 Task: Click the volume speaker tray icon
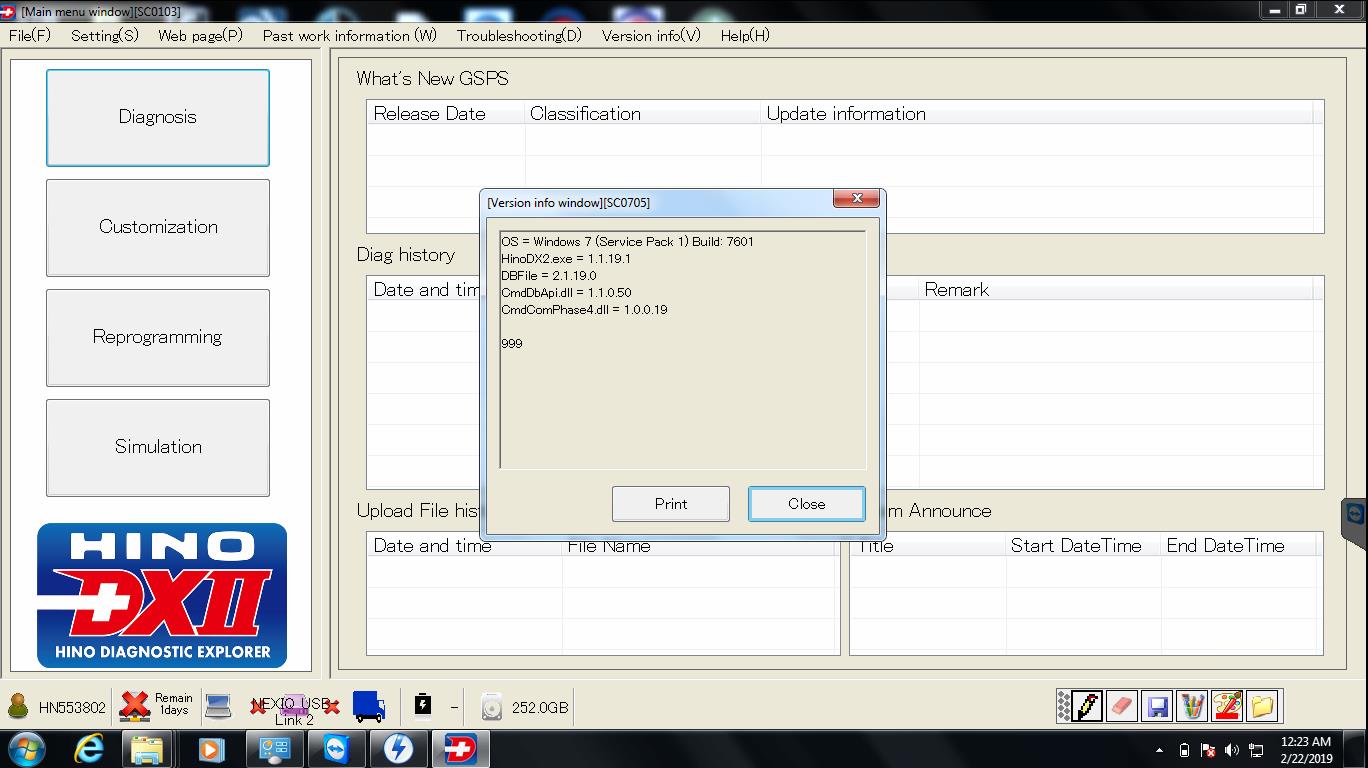click(1231, 750)
